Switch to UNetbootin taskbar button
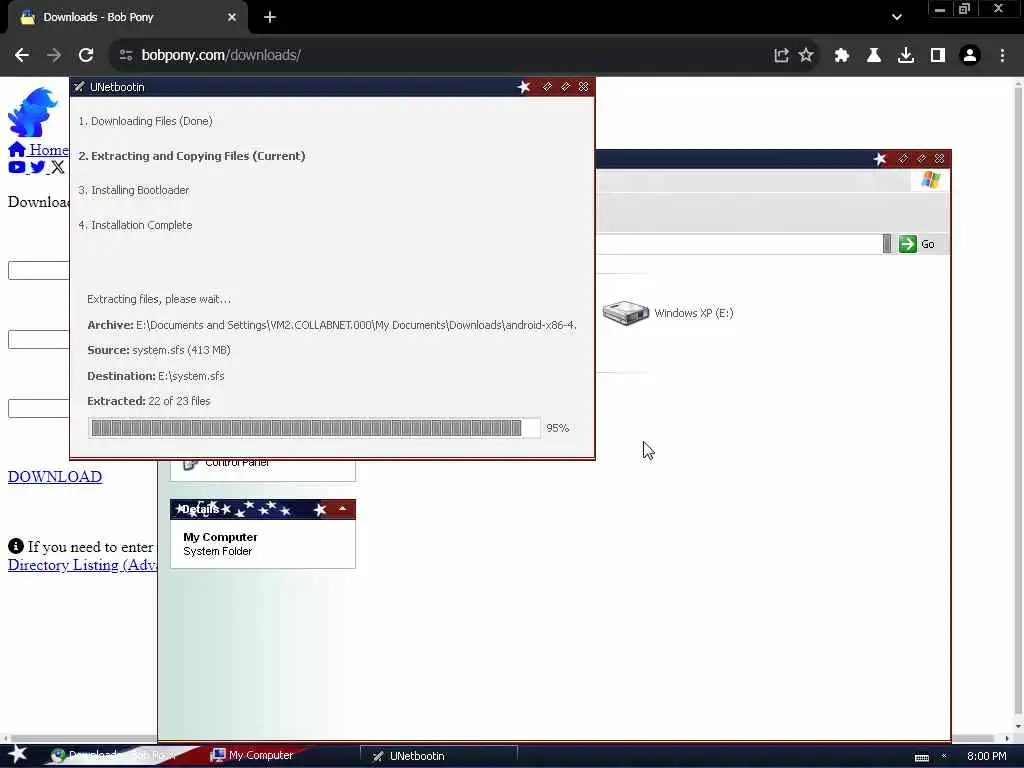Image resolution: width=1024 pixels, height=768 pixels. 438,756
